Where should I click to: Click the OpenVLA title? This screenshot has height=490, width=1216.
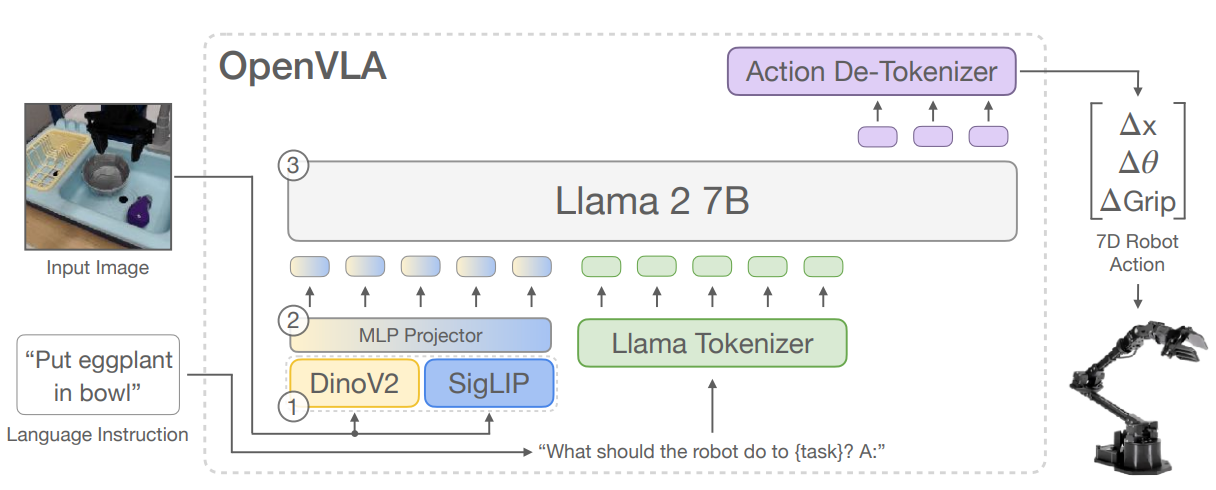tap(303, 67)
